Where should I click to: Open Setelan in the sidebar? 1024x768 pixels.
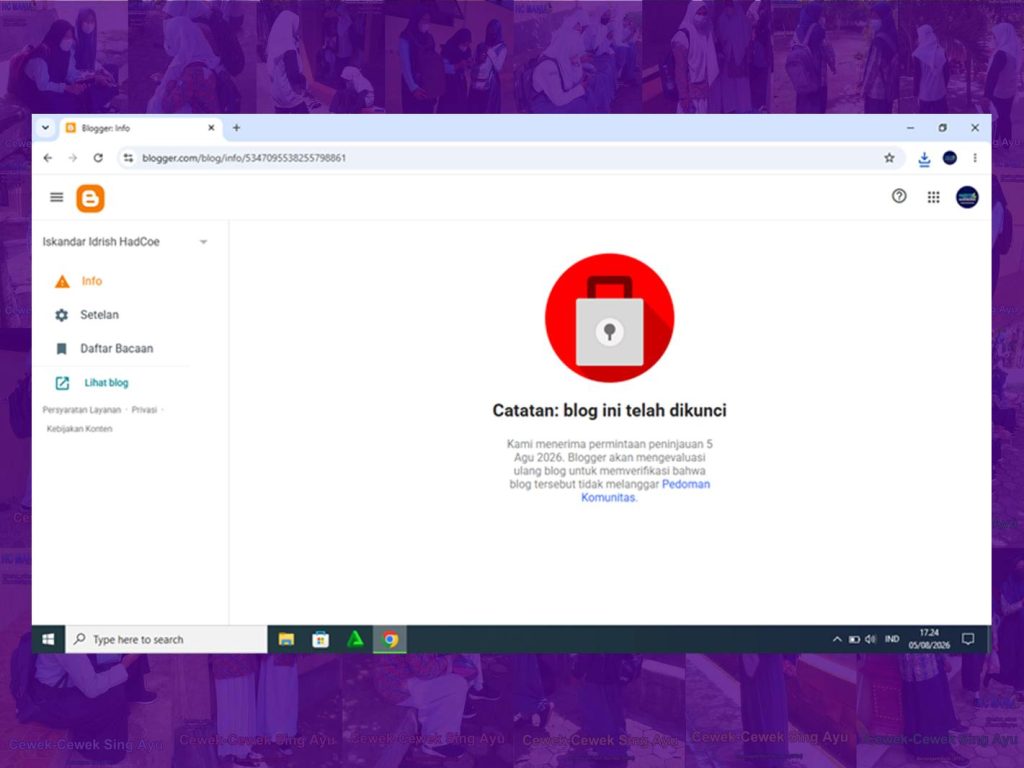(99, 315)
